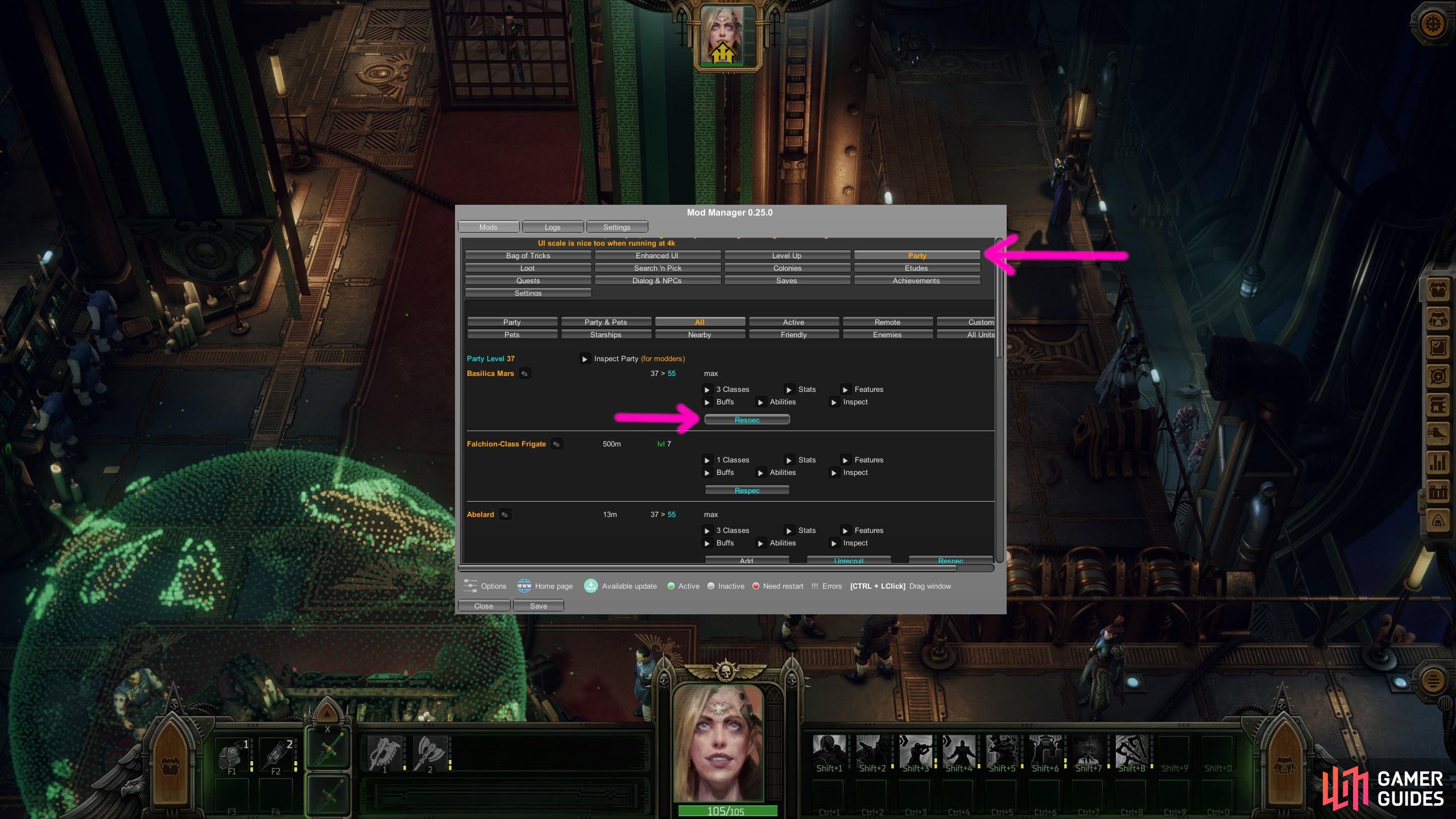Click the Party tab in mod menu
Viewport: 1456px width, 819px height.
(x=915, y=255)
